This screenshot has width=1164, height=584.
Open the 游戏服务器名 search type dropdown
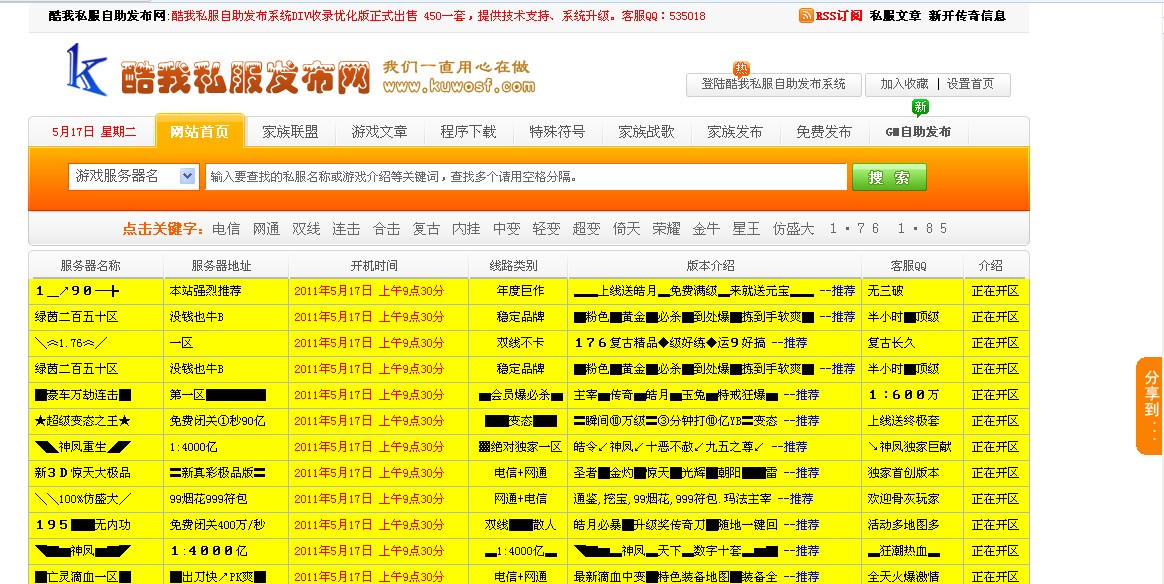tap(134, 176)
